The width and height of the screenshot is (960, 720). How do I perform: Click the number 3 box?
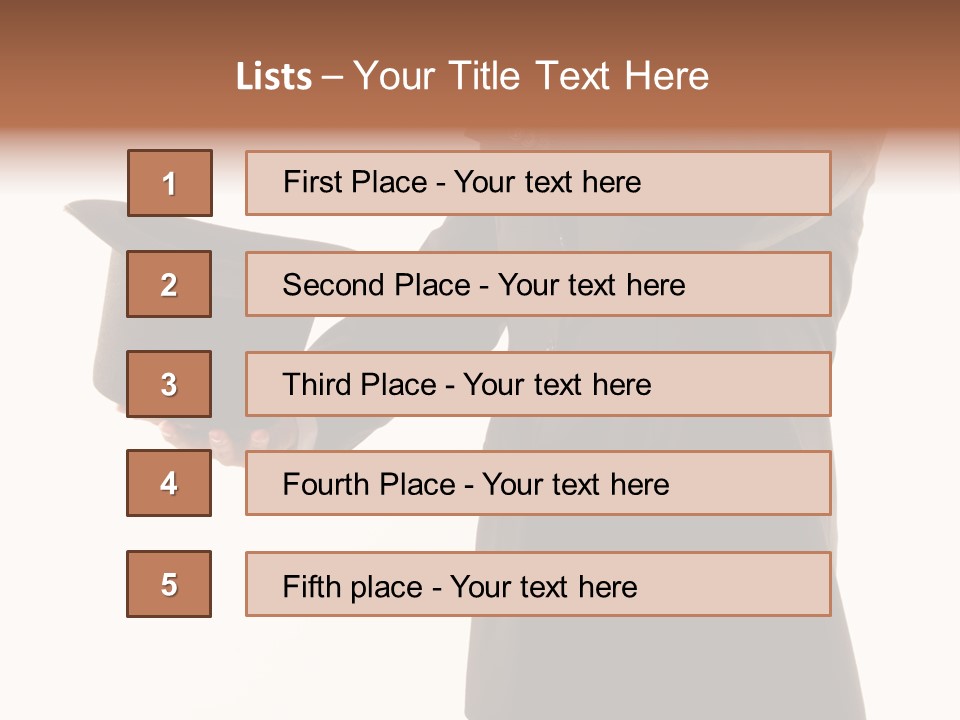pyautogui.click(x=169, y=384)
